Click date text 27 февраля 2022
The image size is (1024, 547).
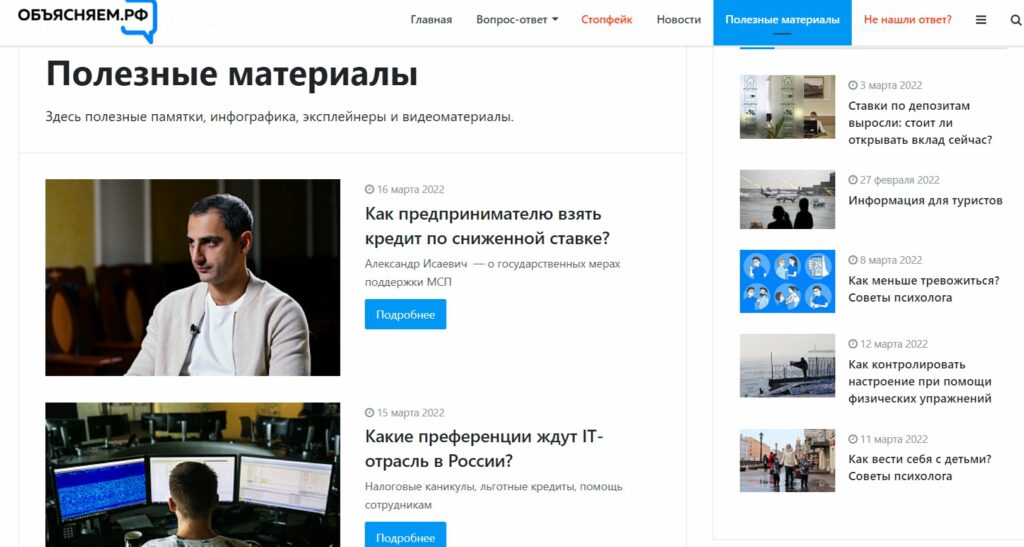(899, 180)
